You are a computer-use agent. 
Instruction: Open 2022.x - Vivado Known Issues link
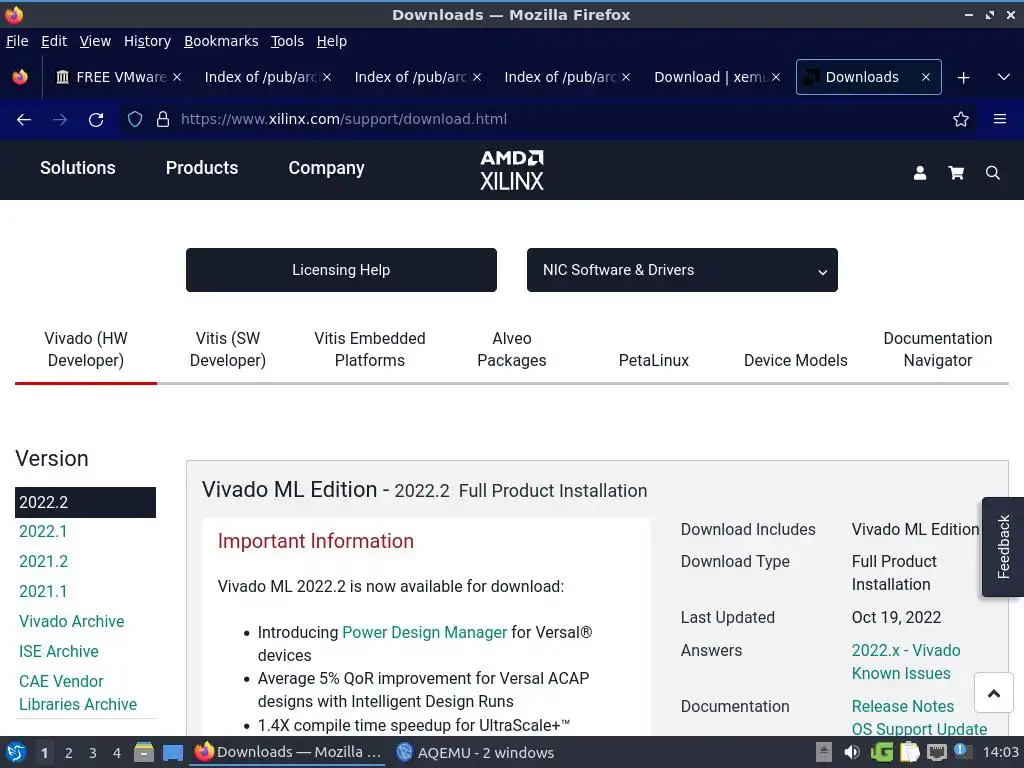tap(906, 662)
